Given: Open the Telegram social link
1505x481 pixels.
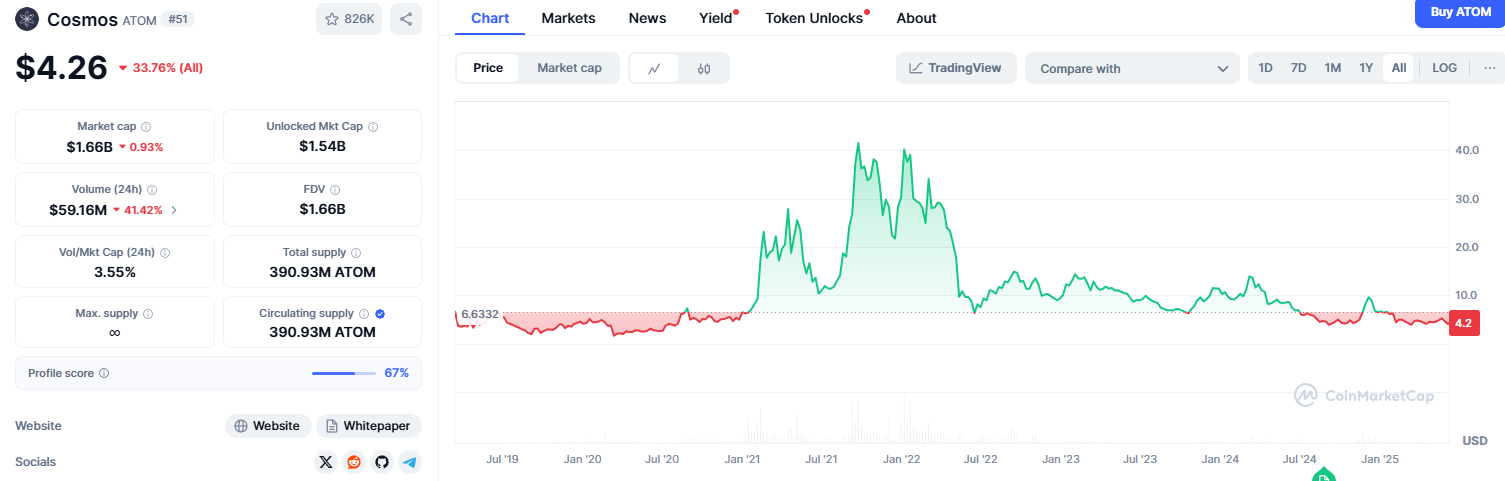Looking at the screenshot, I should coord(409,462).
